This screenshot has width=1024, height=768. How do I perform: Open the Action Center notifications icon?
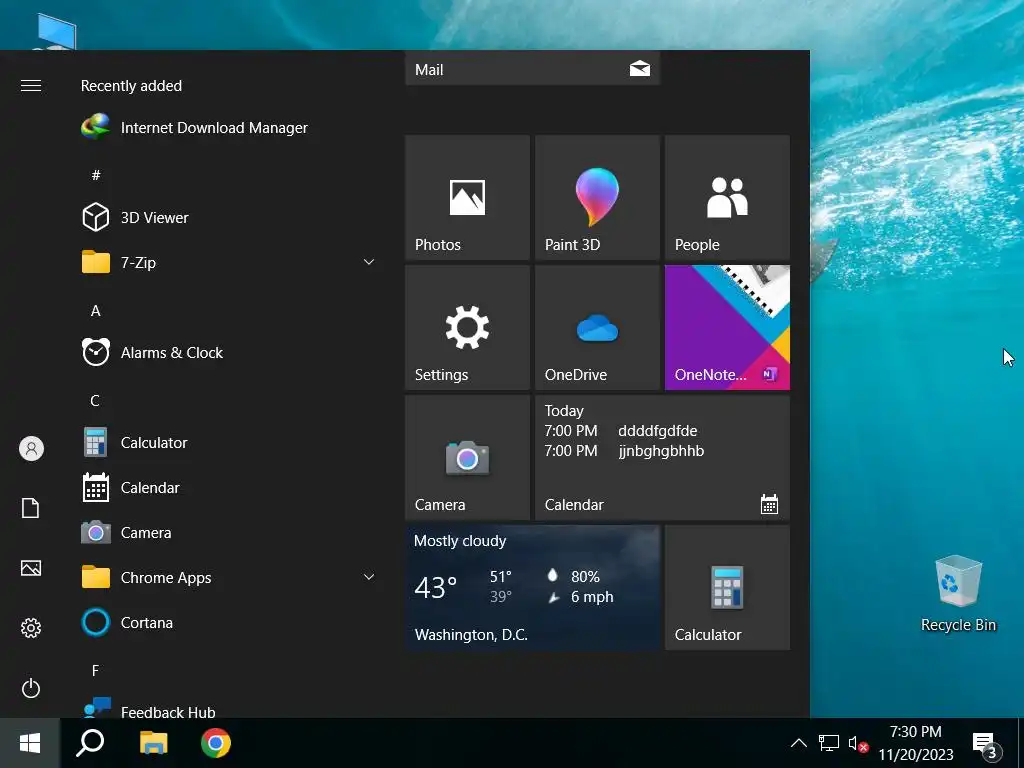click(986, 743)
